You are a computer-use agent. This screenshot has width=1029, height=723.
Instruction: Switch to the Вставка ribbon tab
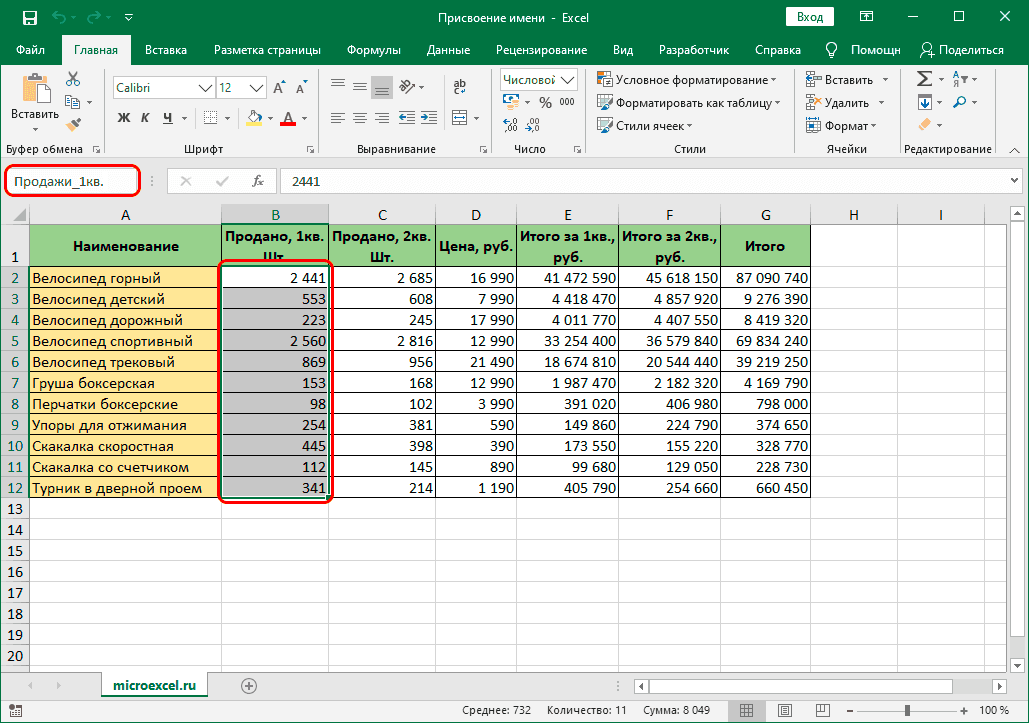(166, 50)
